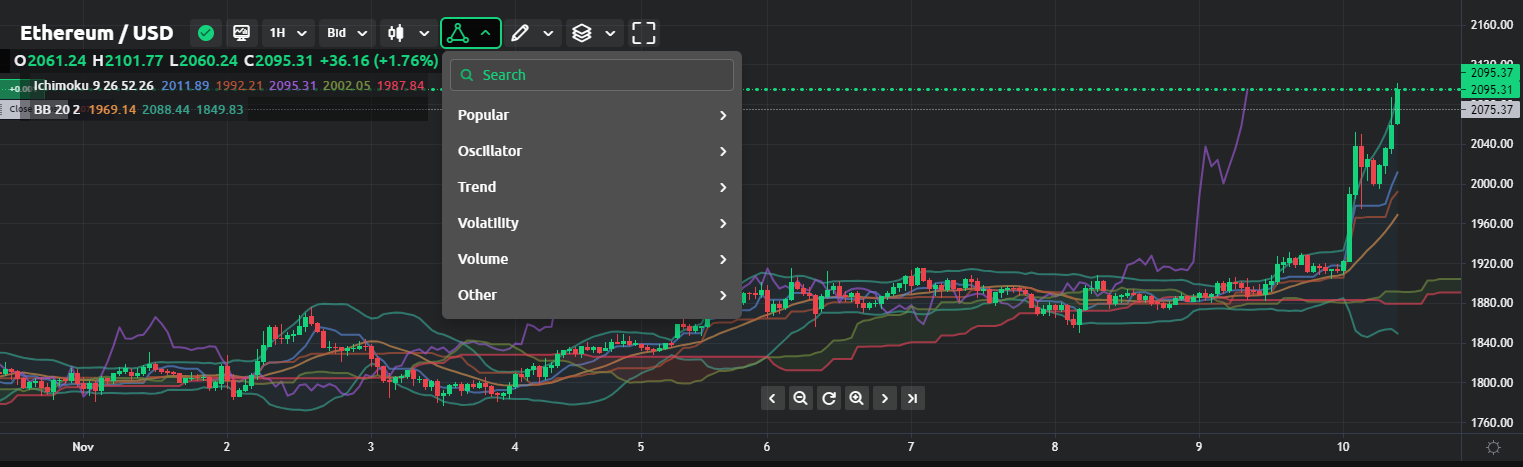Click BB teal value 2088.44
The image size is (1523, 467).
(166, 109)
